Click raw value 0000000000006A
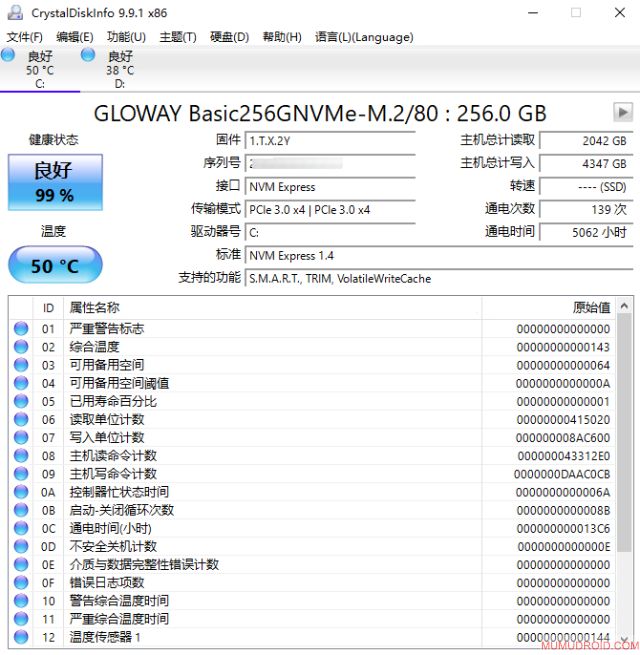The width and height of the screenshot is (640, 655). click(x=563, y=492)
